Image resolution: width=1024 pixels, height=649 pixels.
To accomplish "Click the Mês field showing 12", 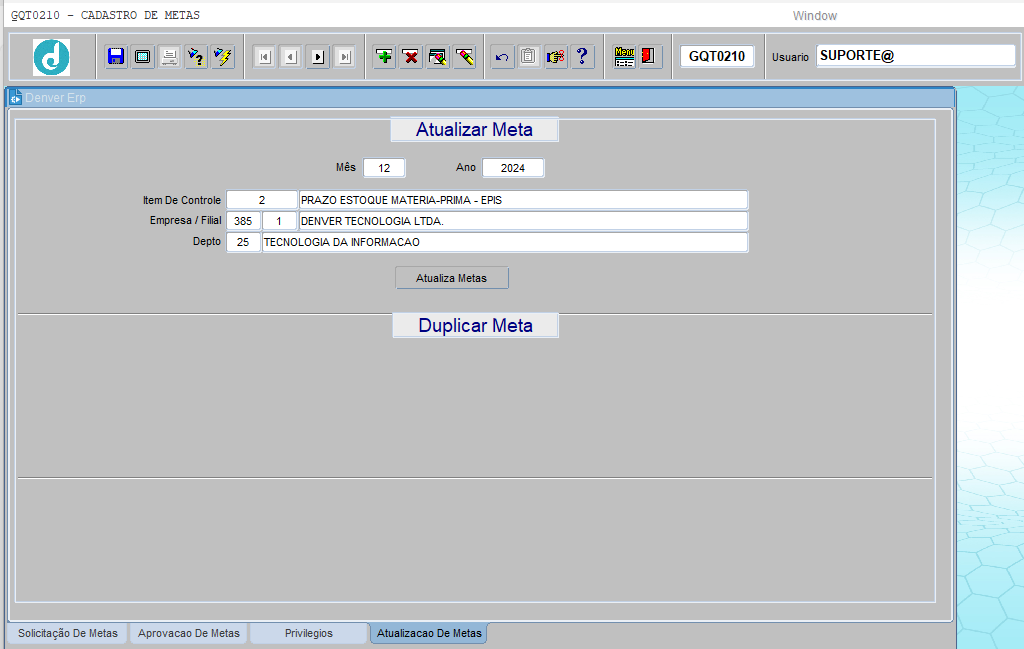I will coord(384,168).
